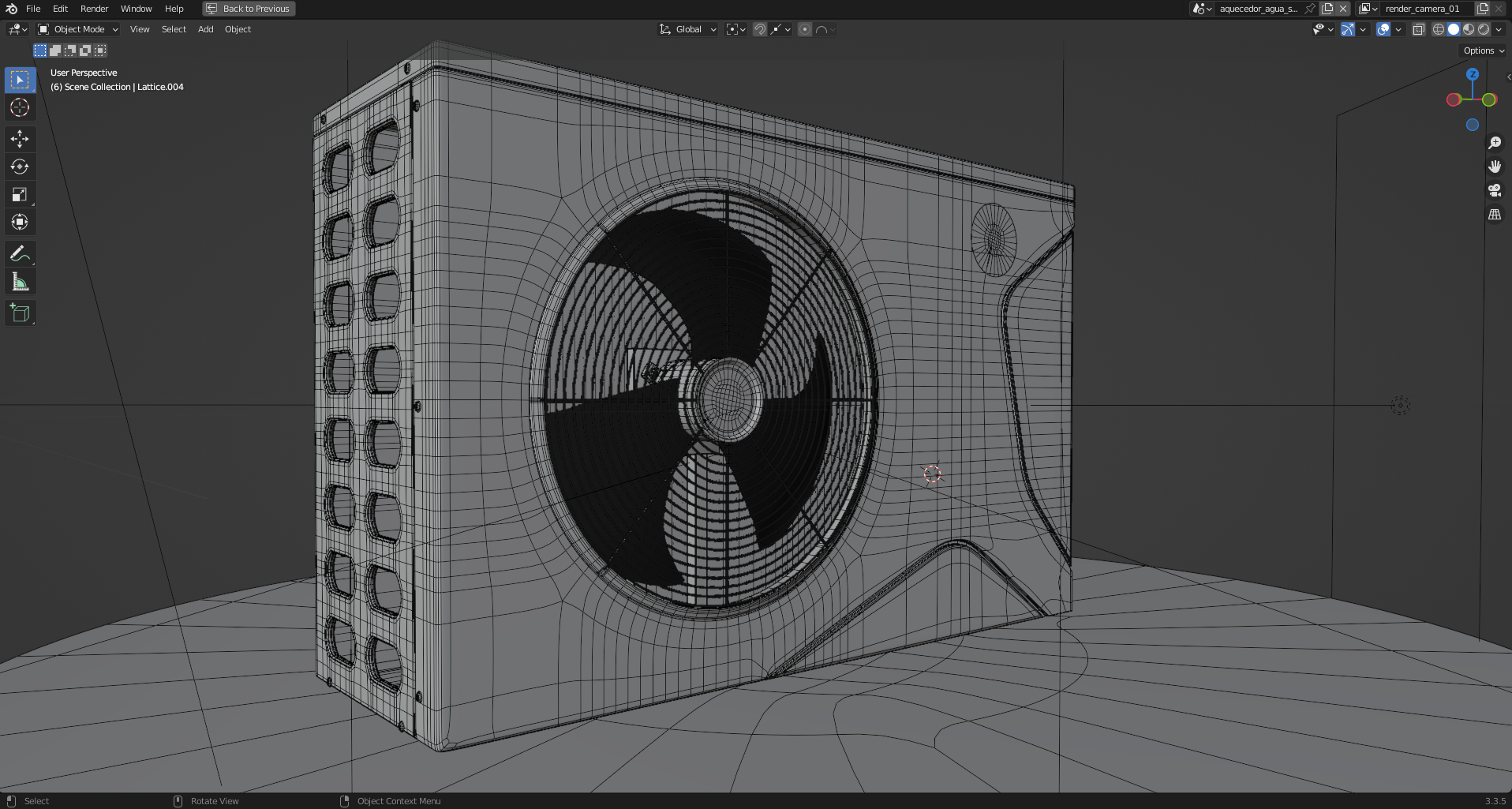Toggle viewport overlays visibility
Screen dimensions: 1512x809
[x=1383, y=29]
